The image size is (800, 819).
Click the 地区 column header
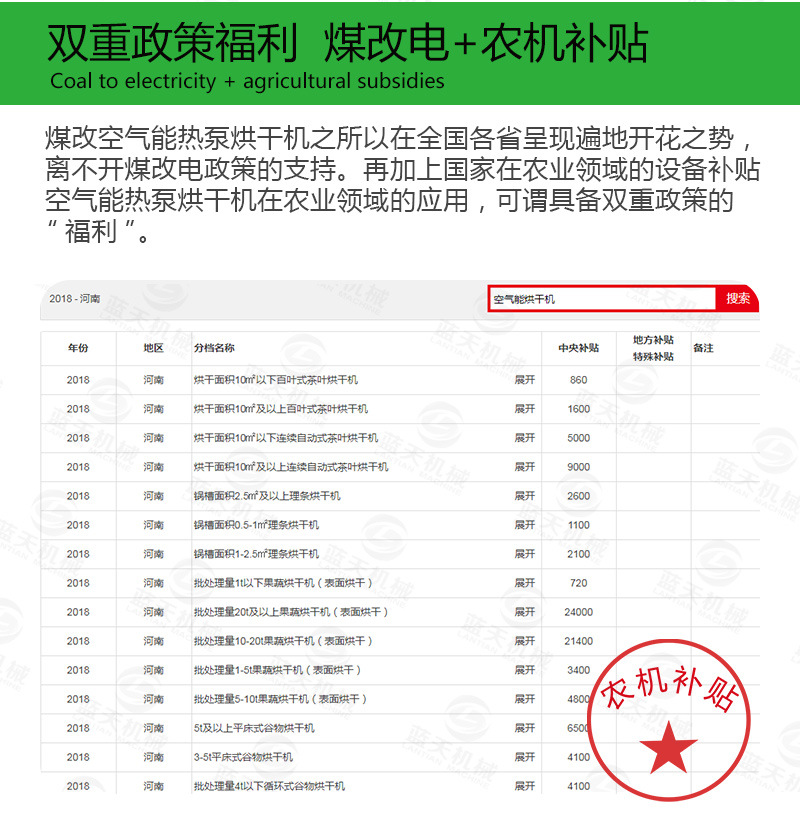pyautogui.click(x=154, y=348)
